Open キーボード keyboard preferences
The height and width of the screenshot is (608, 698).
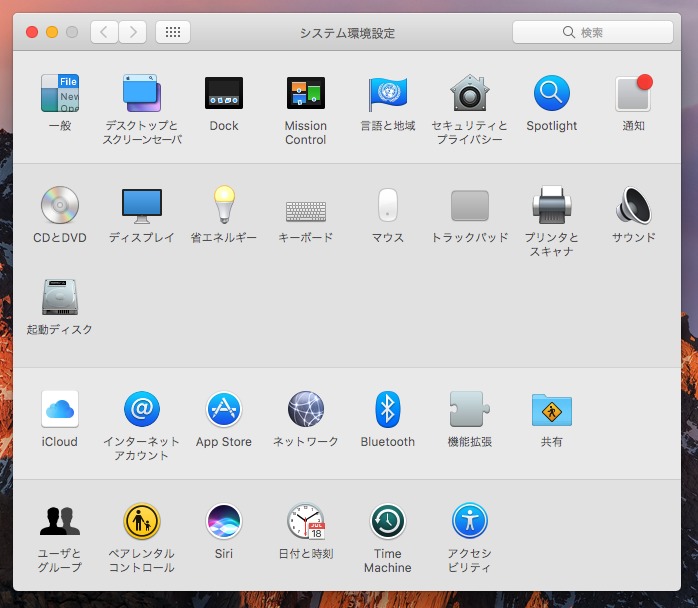click(306, 211)
